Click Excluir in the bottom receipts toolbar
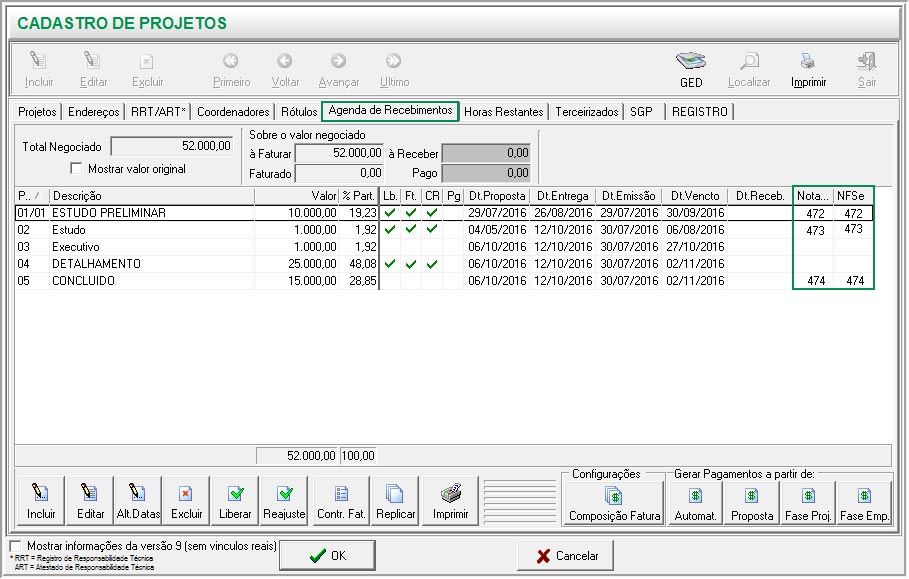 (186, 501)
